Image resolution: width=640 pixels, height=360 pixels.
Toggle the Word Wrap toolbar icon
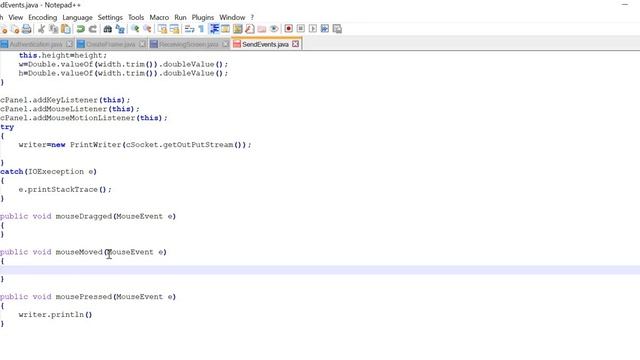tap(189, 29)
